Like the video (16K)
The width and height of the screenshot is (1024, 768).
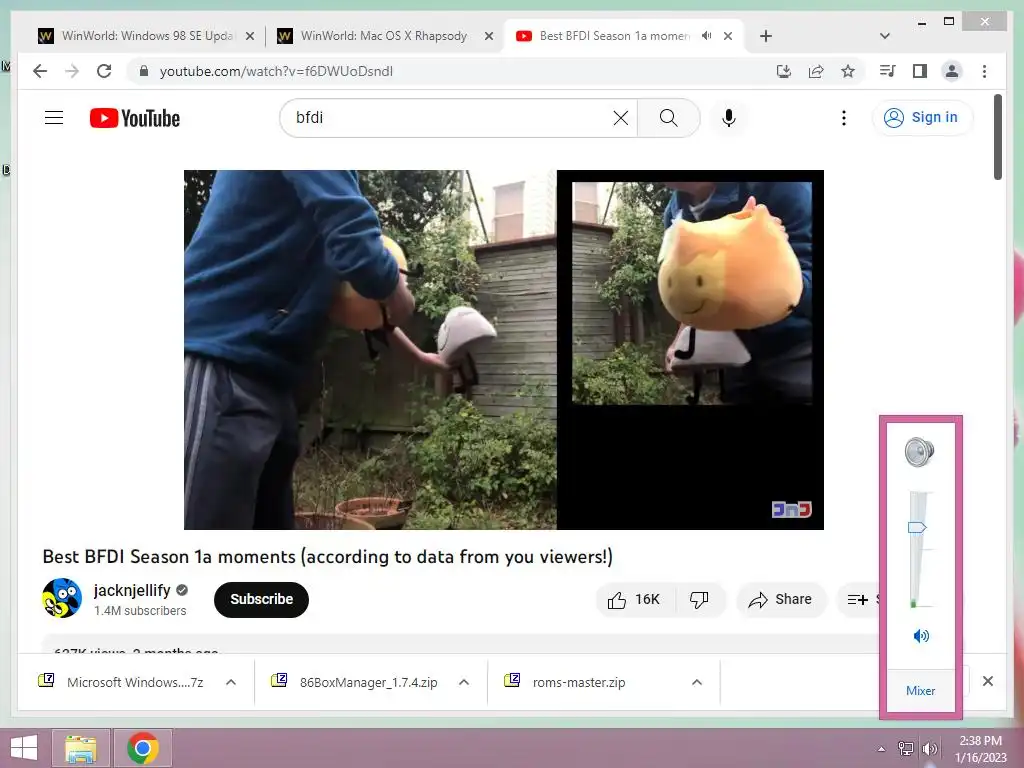pos(635,600)
